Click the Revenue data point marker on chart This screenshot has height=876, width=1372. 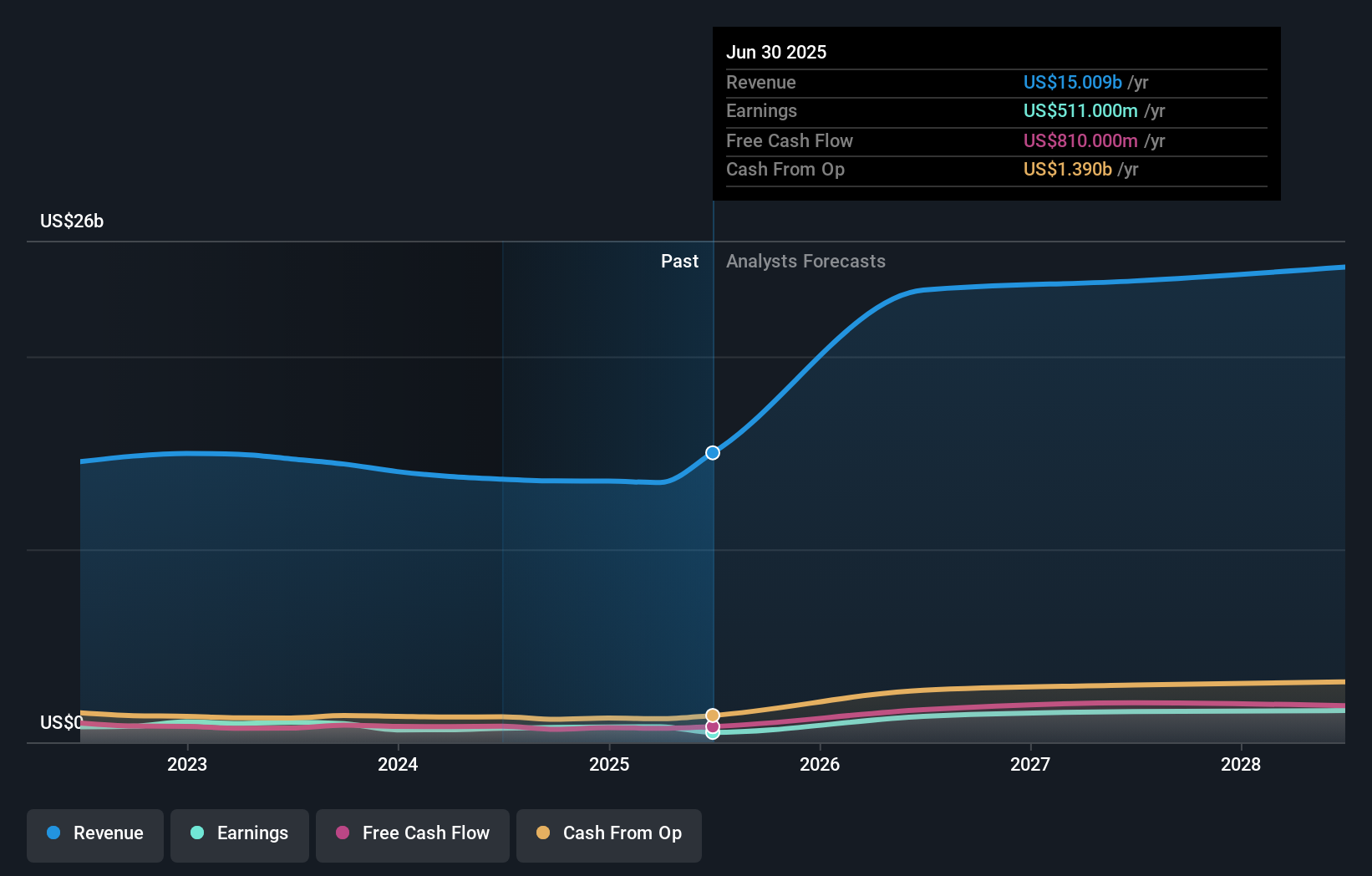713,452
